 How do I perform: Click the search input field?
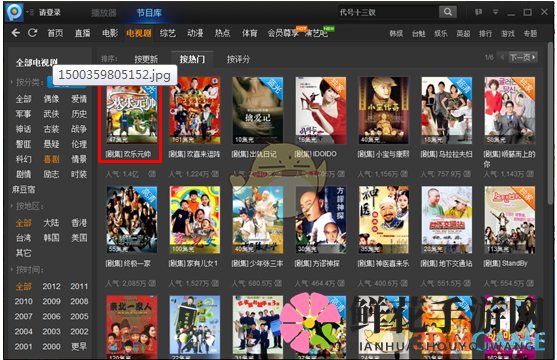(x=388, y=12)
